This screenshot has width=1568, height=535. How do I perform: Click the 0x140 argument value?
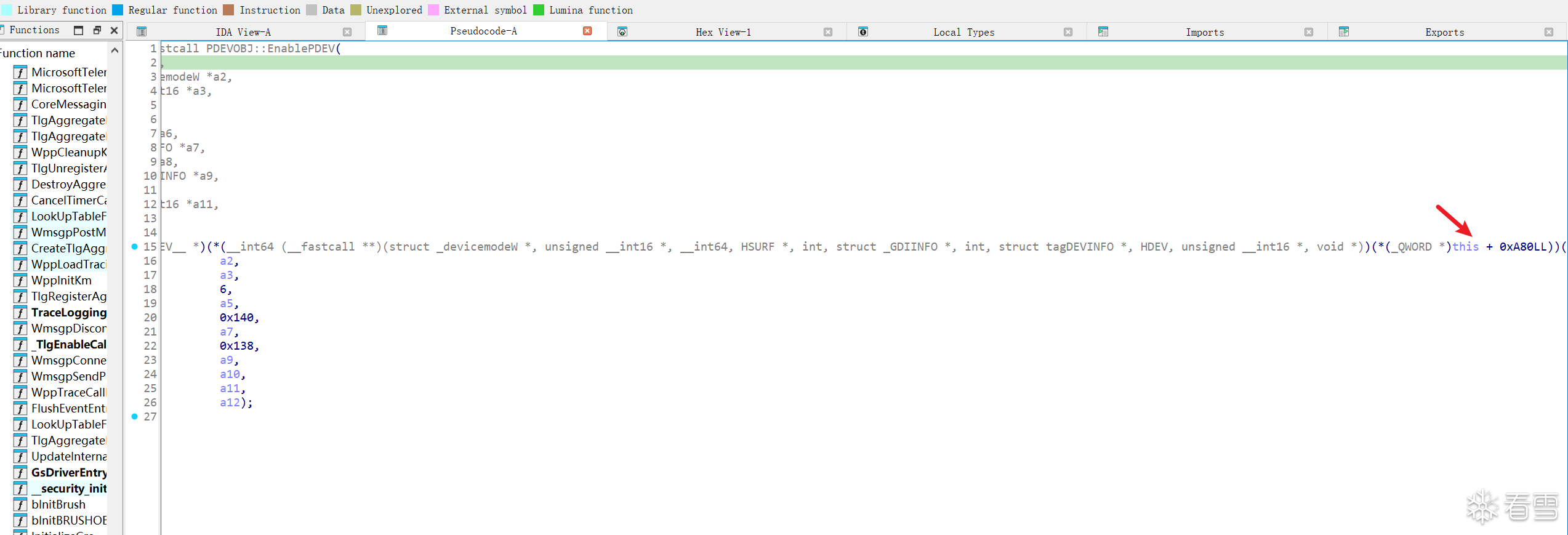coord(236,318)
